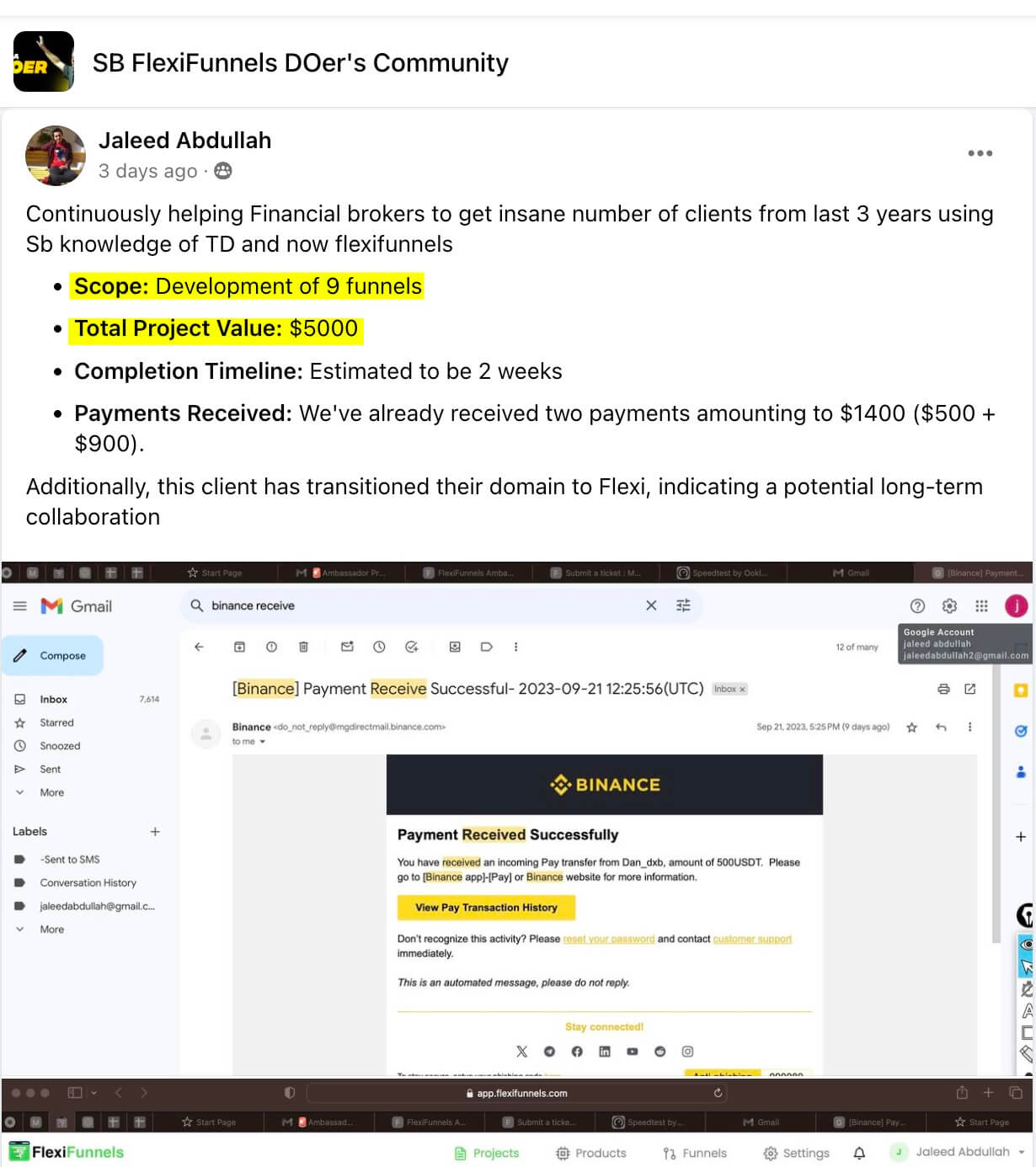Open the post options three-dot menu
Viewport: 1036px width, 1167px height.
point(980,153)
